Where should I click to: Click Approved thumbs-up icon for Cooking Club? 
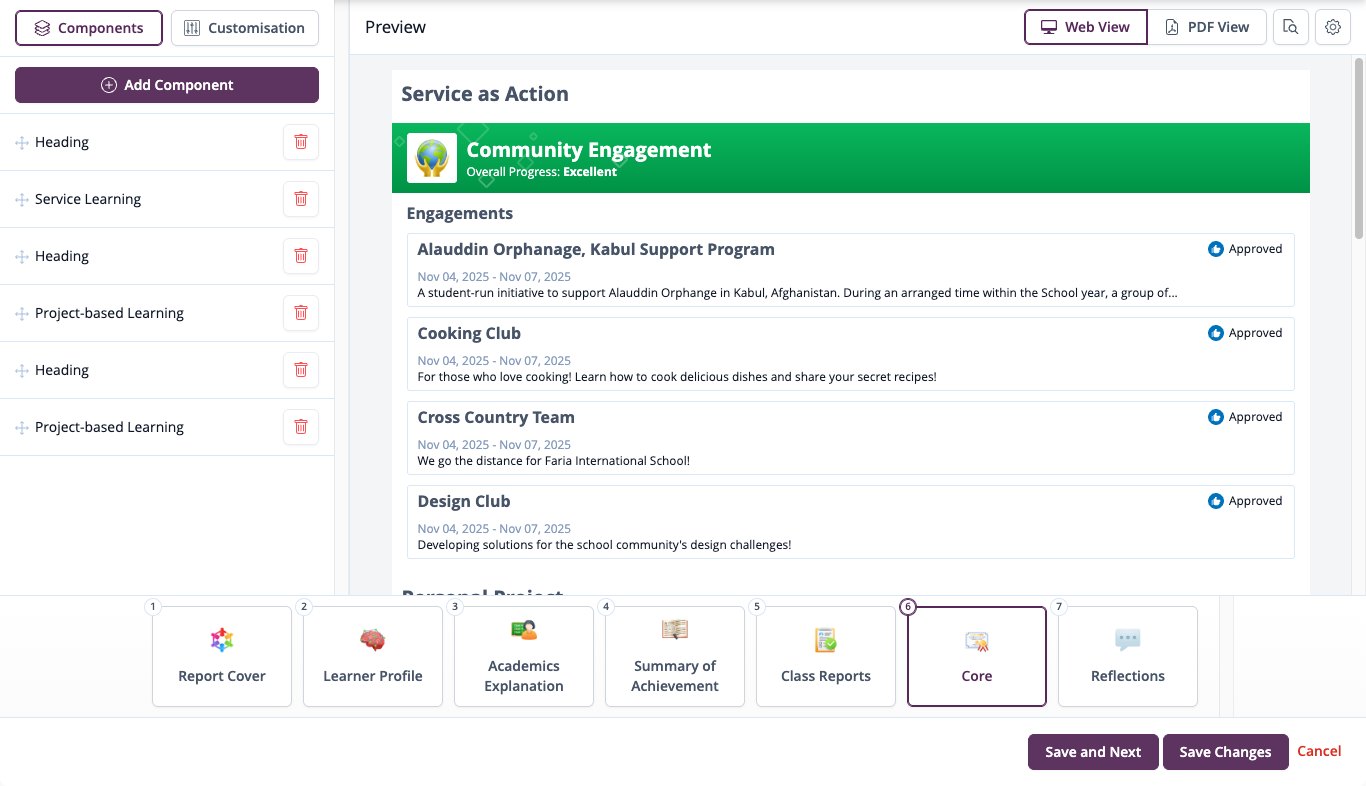point(1216,333)
